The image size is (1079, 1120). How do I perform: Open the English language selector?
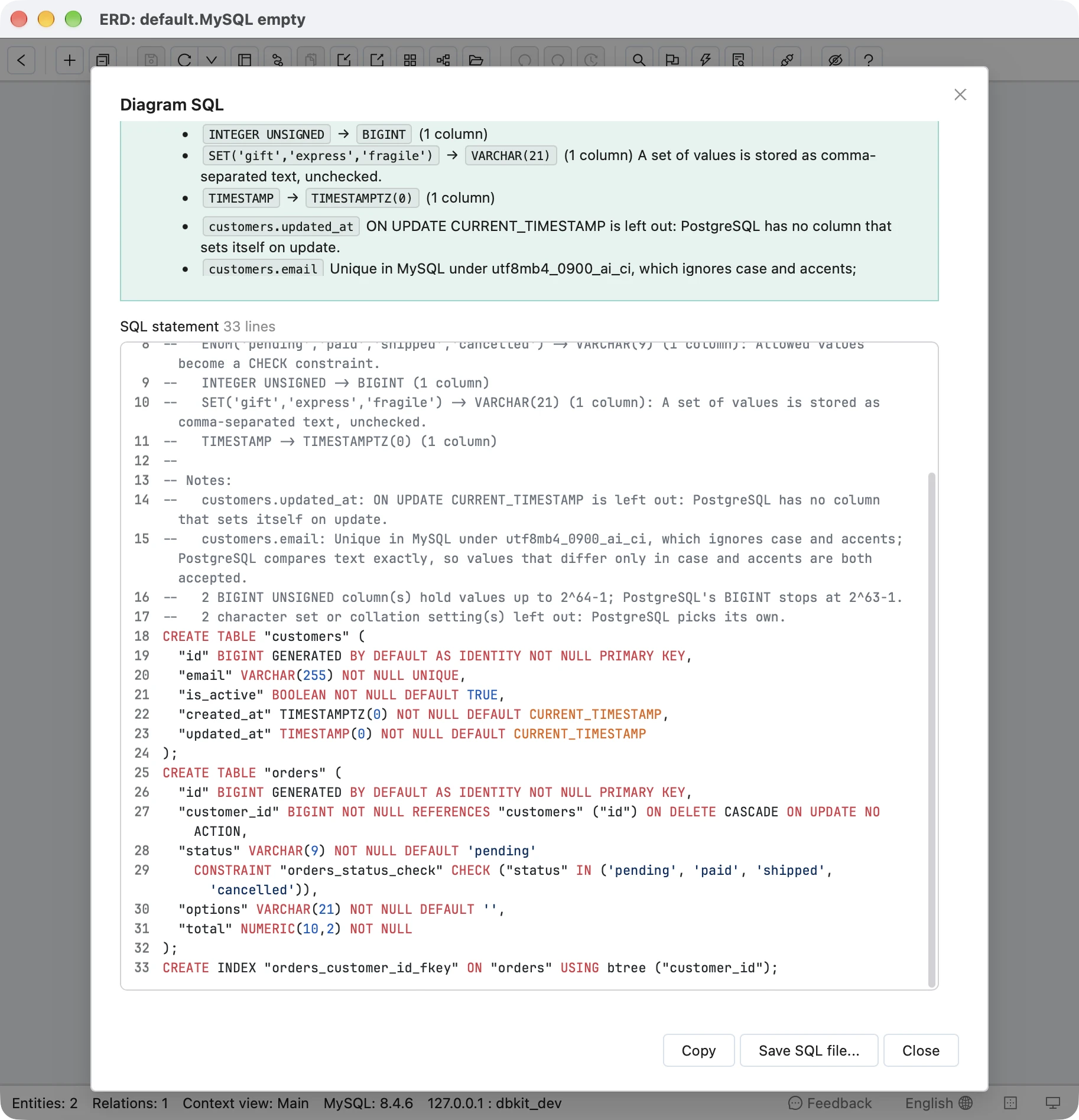[x=939, y=1103]
